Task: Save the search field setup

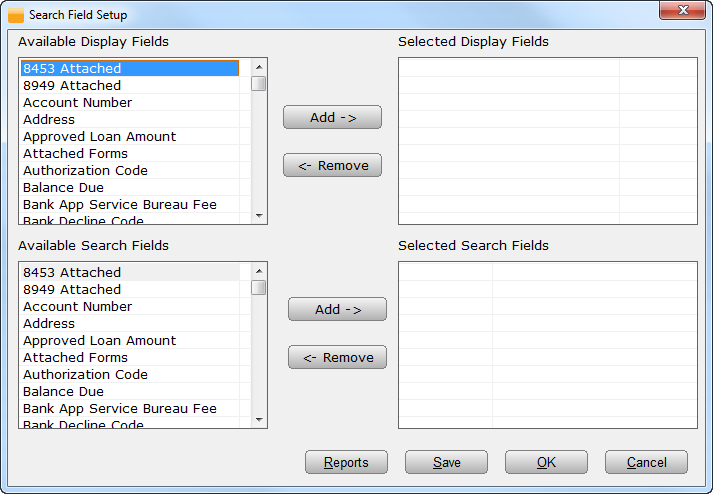Action: (446, 462)
